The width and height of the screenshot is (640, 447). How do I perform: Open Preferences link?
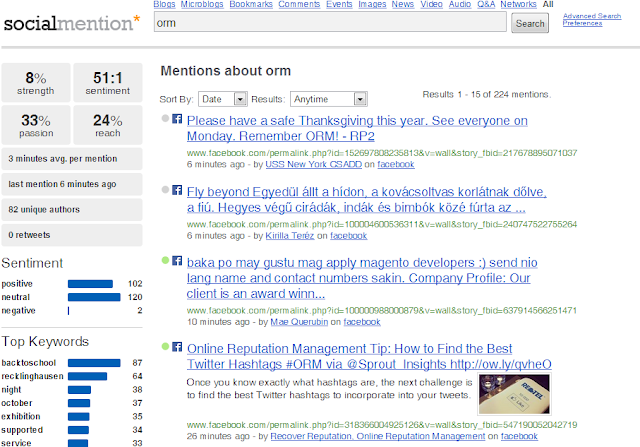tap(582, 23)
